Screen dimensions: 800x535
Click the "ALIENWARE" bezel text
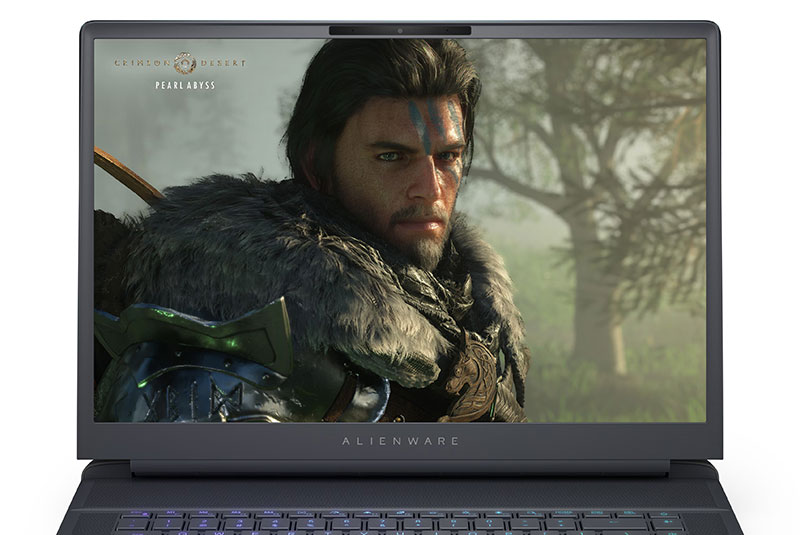(401, 441)
